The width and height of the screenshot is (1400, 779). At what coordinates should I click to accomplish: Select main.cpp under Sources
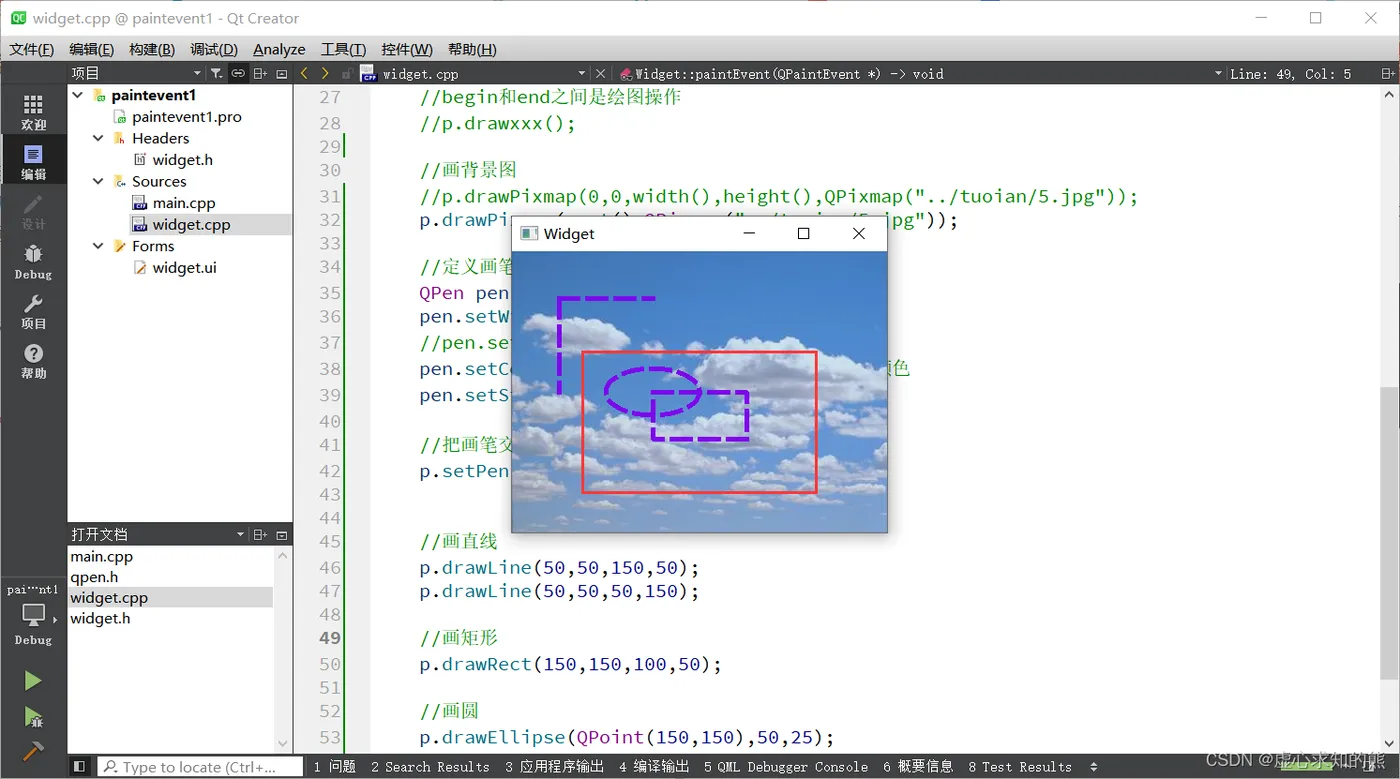pyautogui.click(x=184, y=203)
